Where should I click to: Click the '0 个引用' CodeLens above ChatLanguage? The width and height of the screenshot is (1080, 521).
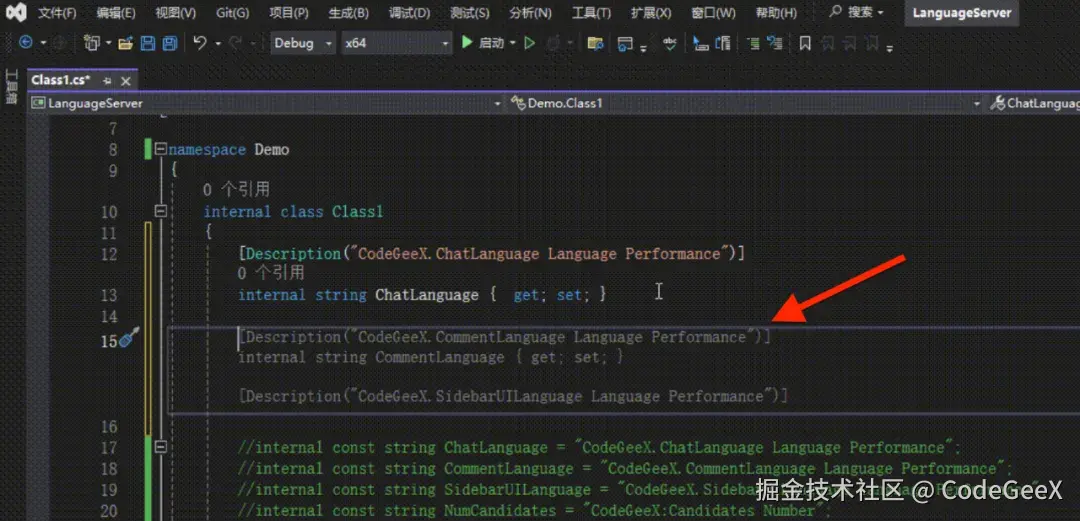coord(271,273)
